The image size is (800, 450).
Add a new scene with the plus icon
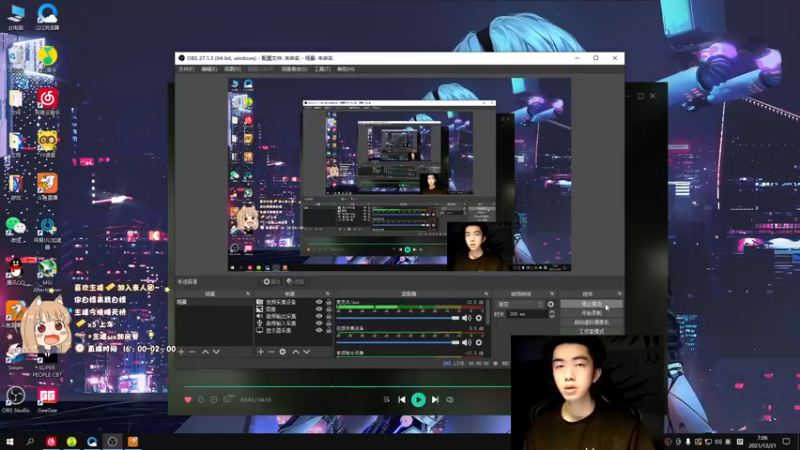181,352
